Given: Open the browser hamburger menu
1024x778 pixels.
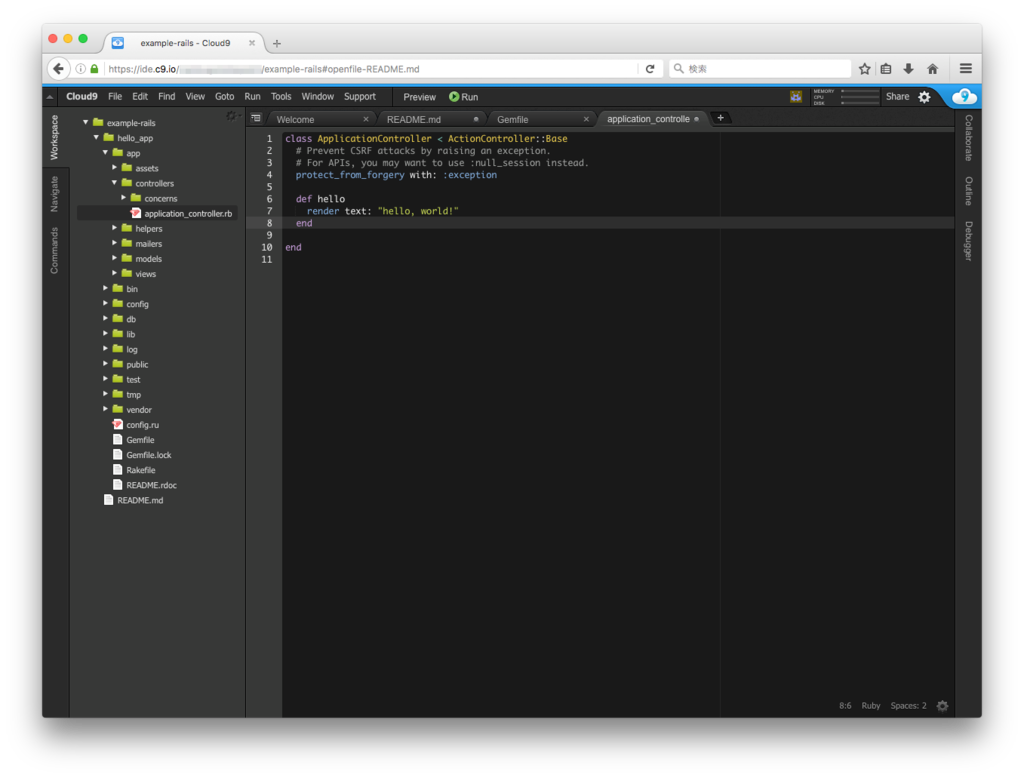Looking at the screenshot, I should 966,69.
